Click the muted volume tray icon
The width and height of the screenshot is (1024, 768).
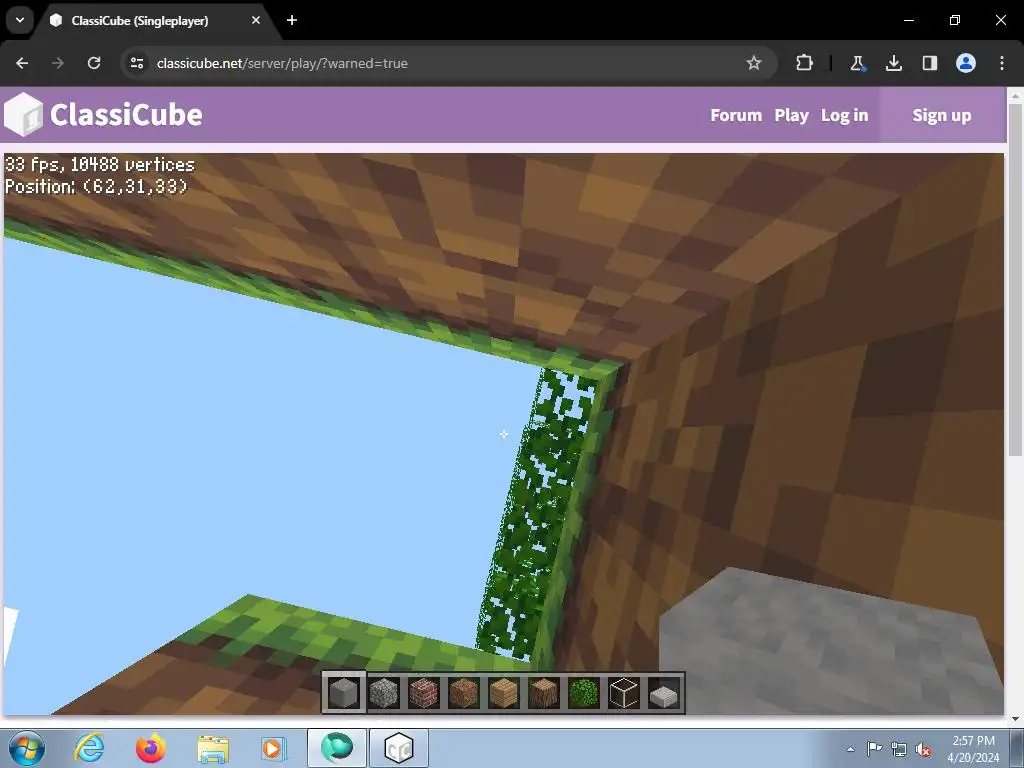tap(923, 749)
